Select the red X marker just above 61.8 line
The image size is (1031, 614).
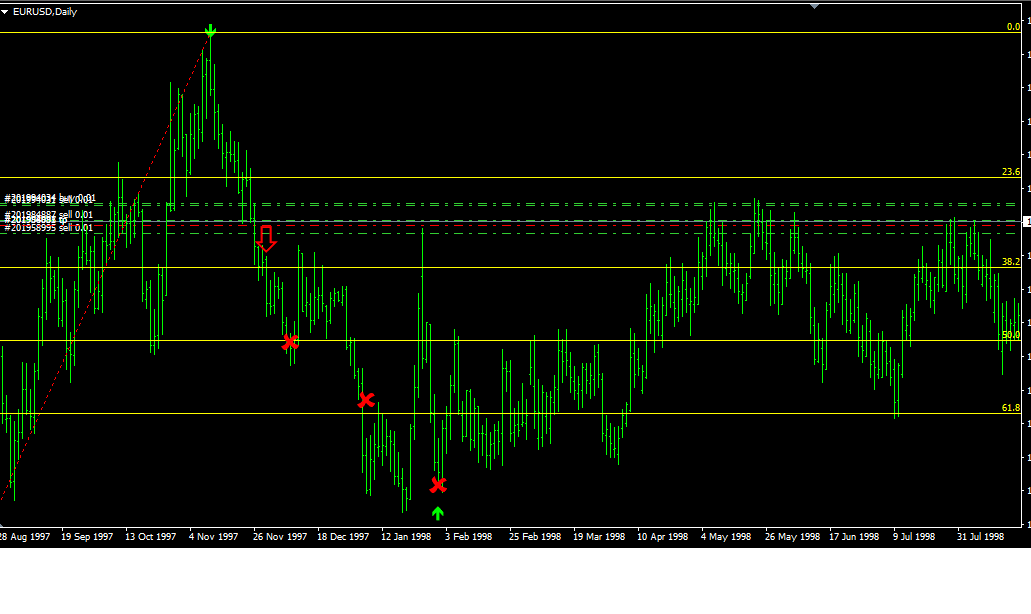[366, 400]
